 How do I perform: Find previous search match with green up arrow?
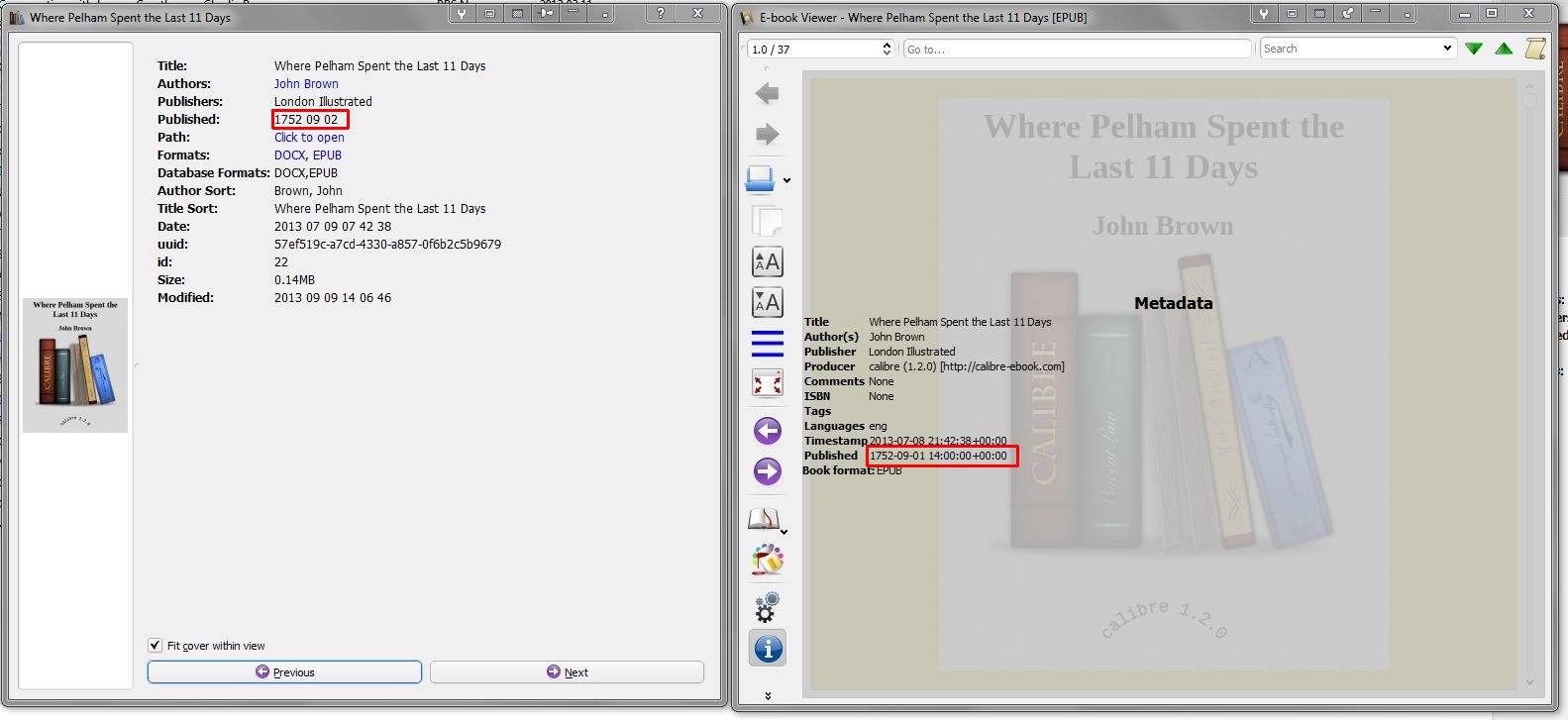coord(1504,49)
